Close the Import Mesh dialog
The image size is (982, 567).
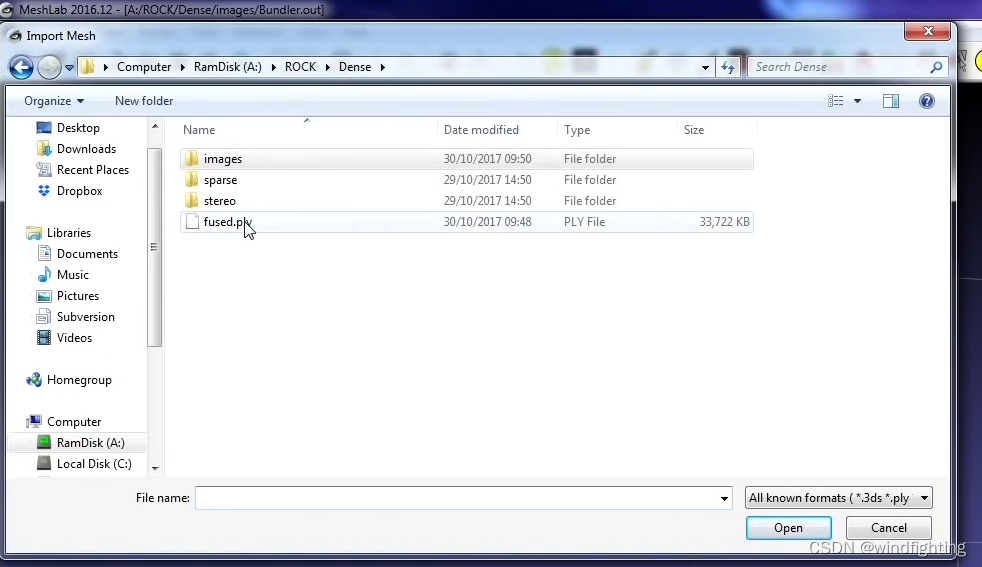tap(928, 31)
